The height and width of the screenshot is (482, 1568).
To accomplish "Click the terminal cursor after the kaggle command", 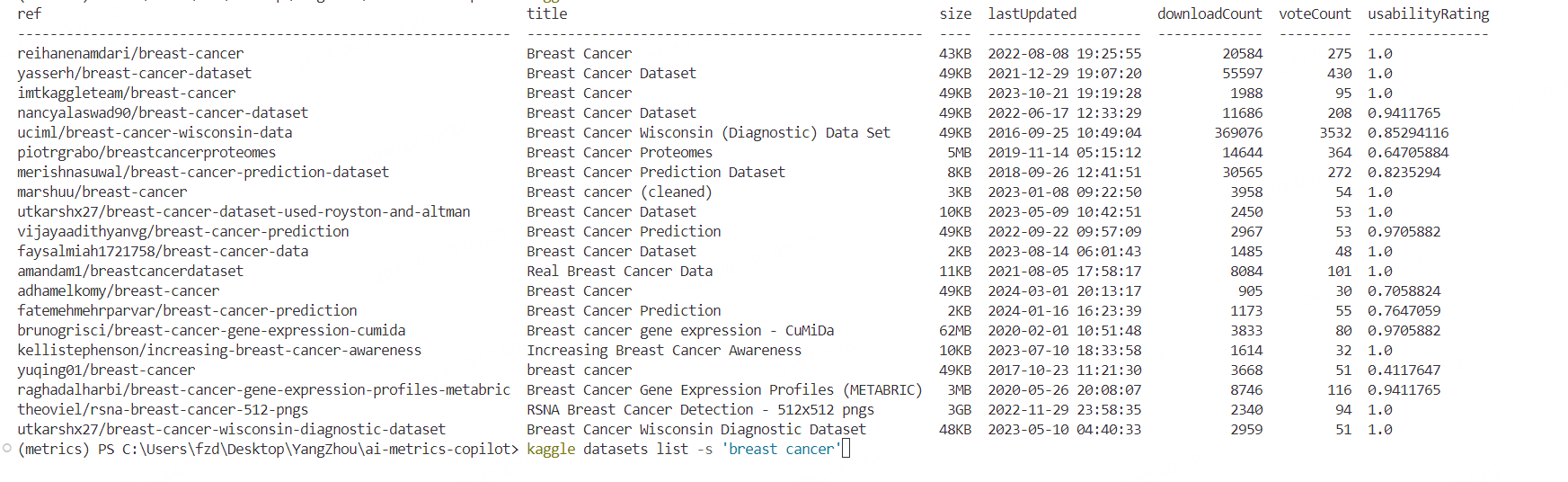I will click(x=846, y=449).
